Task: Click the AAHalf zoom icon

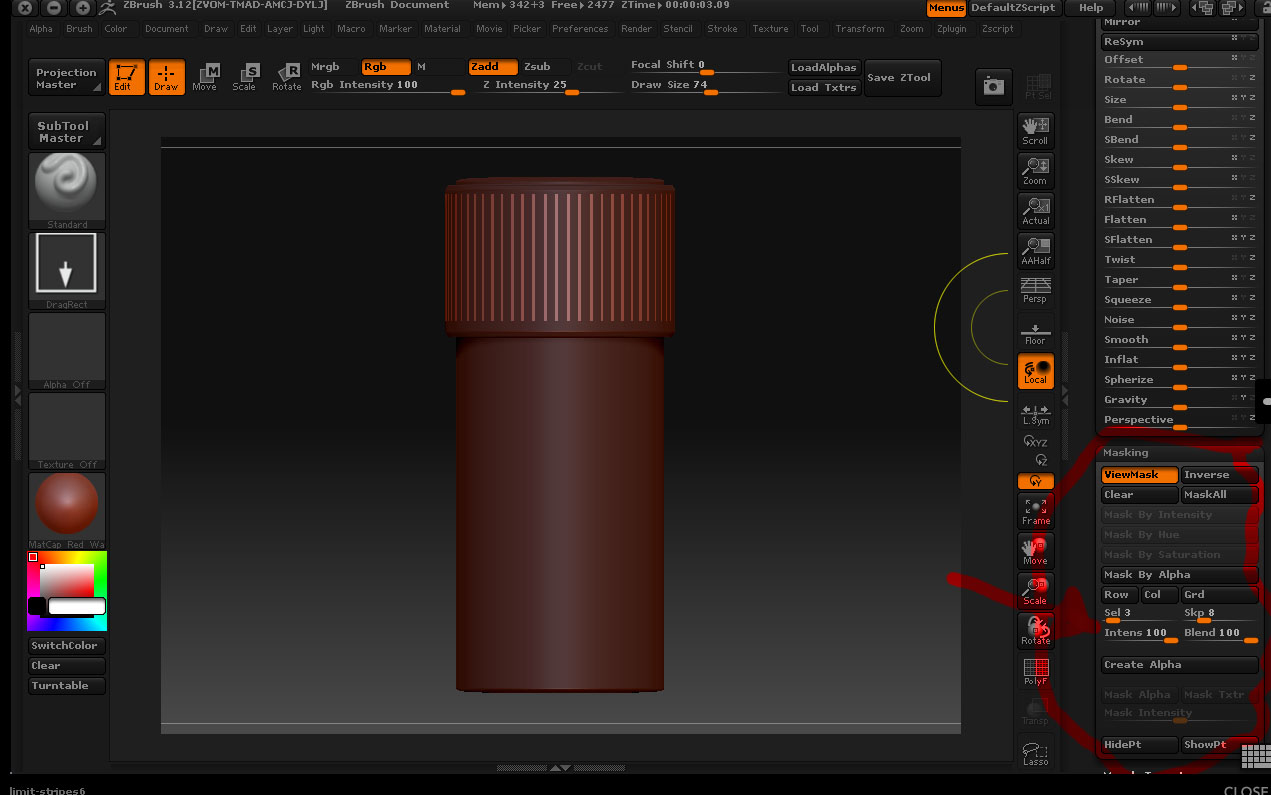Action: pos(1035,249)
